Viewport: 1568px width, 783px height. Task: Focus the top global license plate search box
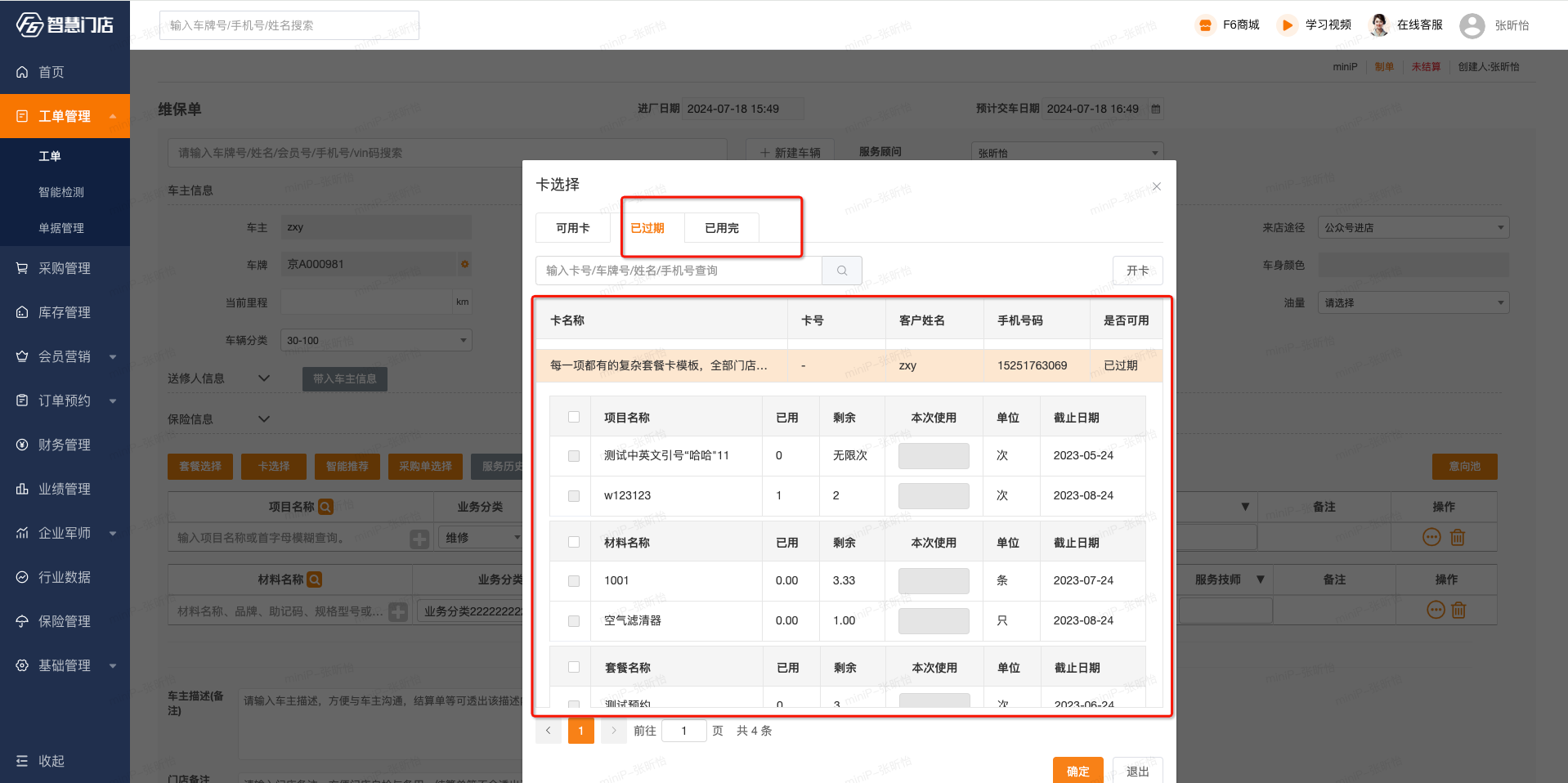pos(289,25)
